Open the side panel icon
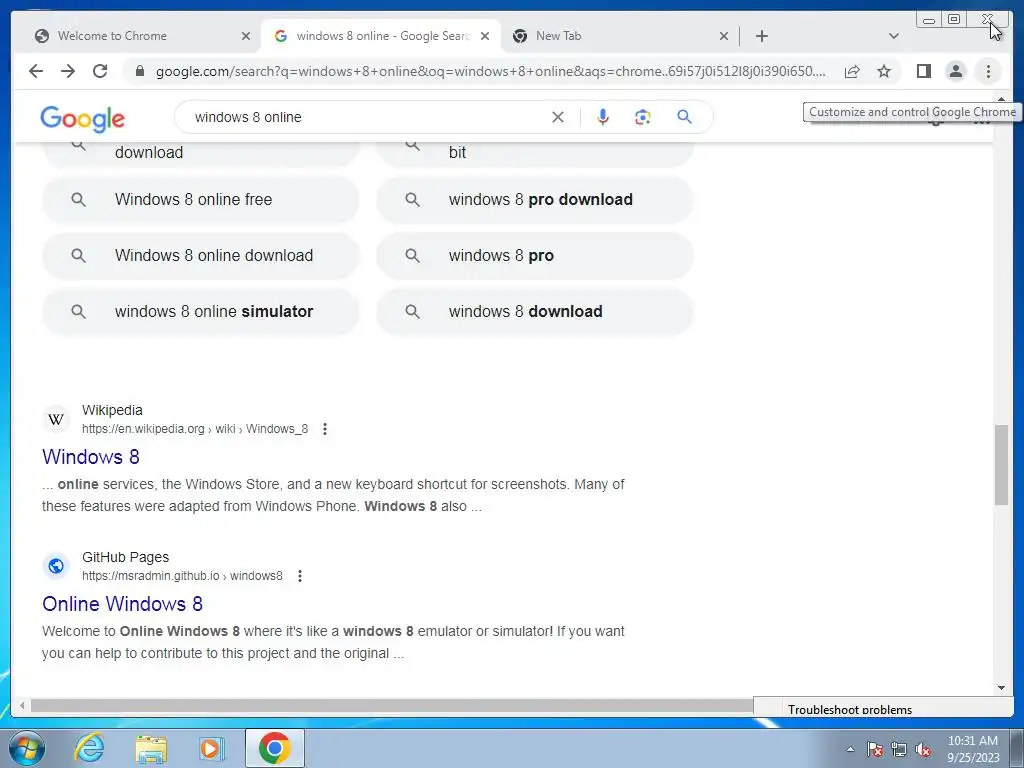This screenshot has height=768, width=1024. tap(923, 71)
